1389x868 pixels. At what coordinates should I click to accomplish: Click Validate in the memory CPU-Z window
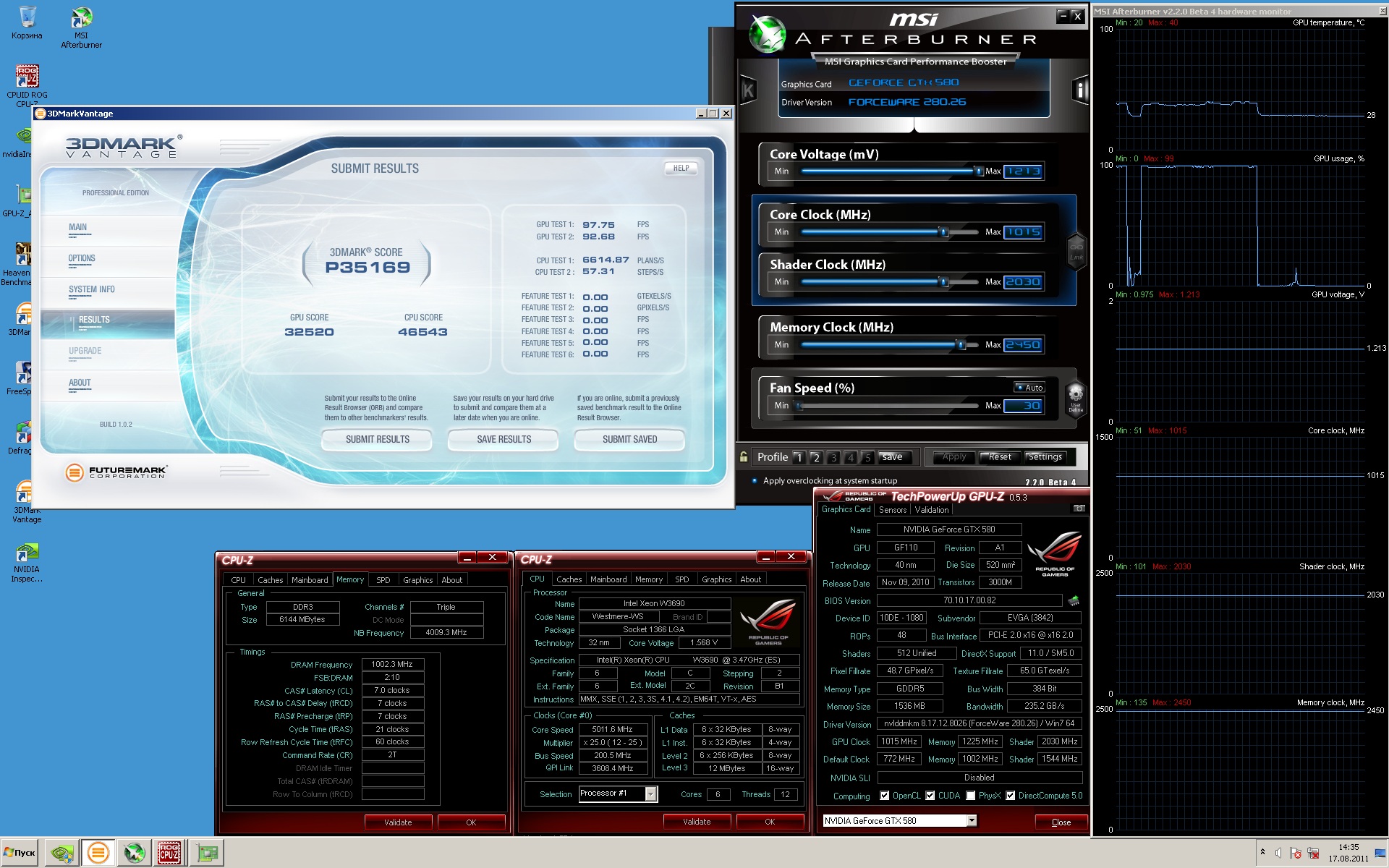tap(398, 822)
